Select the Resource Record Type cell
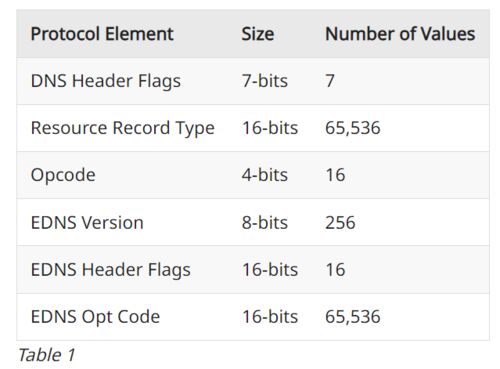The height and width of the screenshot is (369, 500). 123,128
